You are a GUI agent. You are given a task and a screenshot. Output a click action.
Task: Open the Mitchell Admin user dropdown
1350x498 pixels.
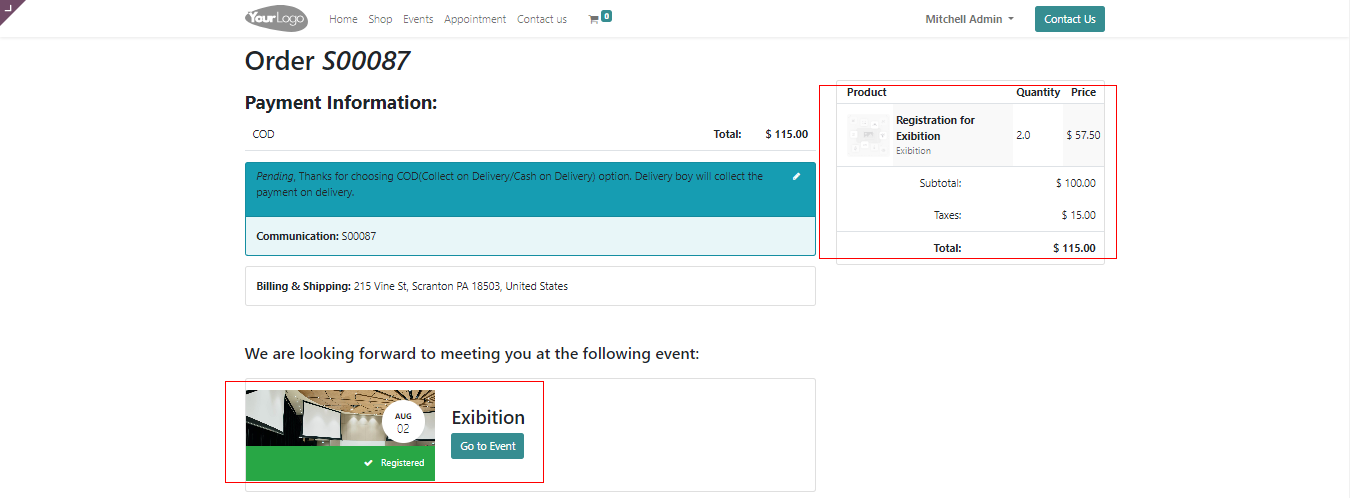tap(968, 19)
